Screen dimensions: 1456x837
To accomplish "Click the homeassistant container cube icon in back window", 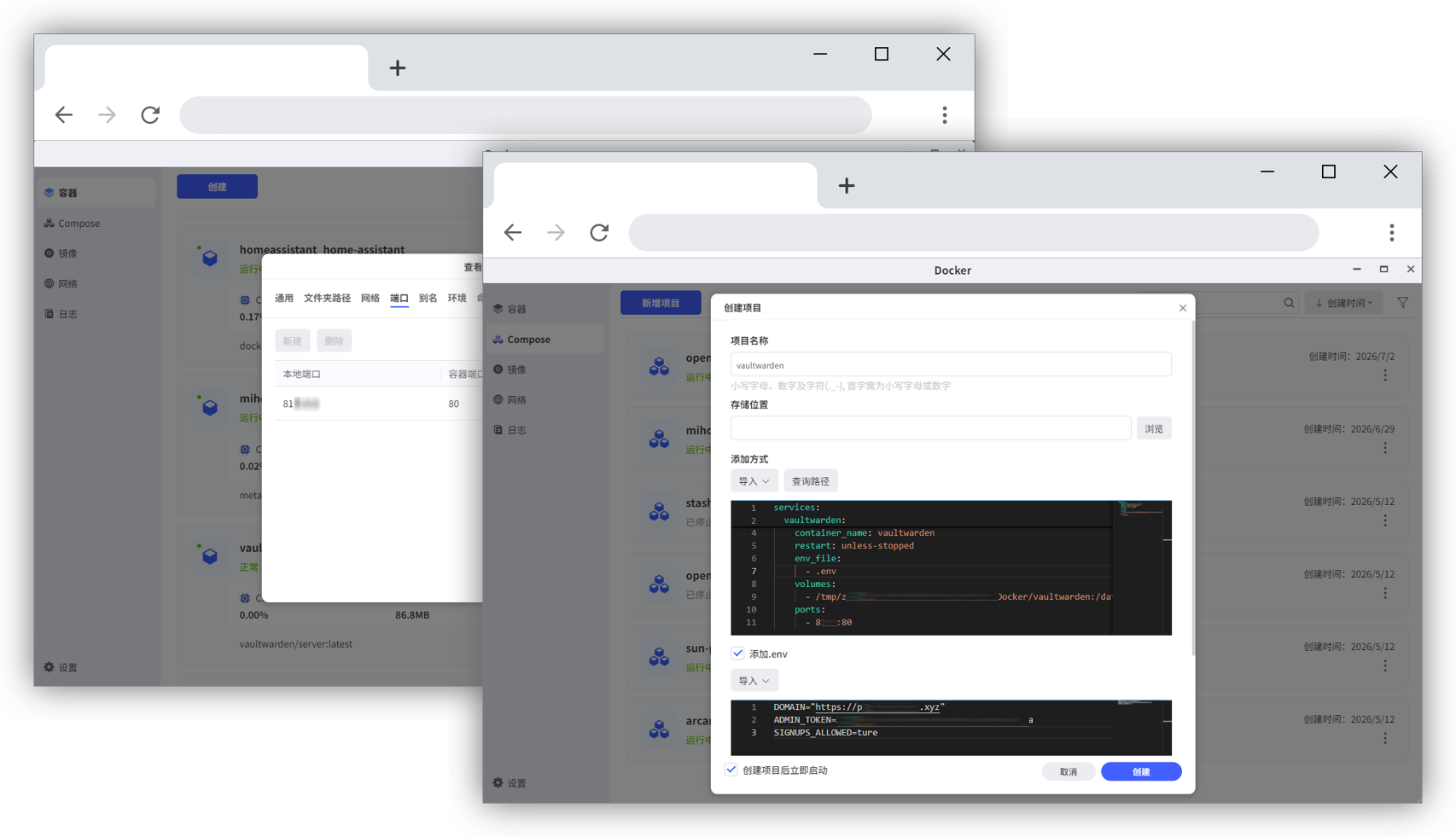I will 210,258.
